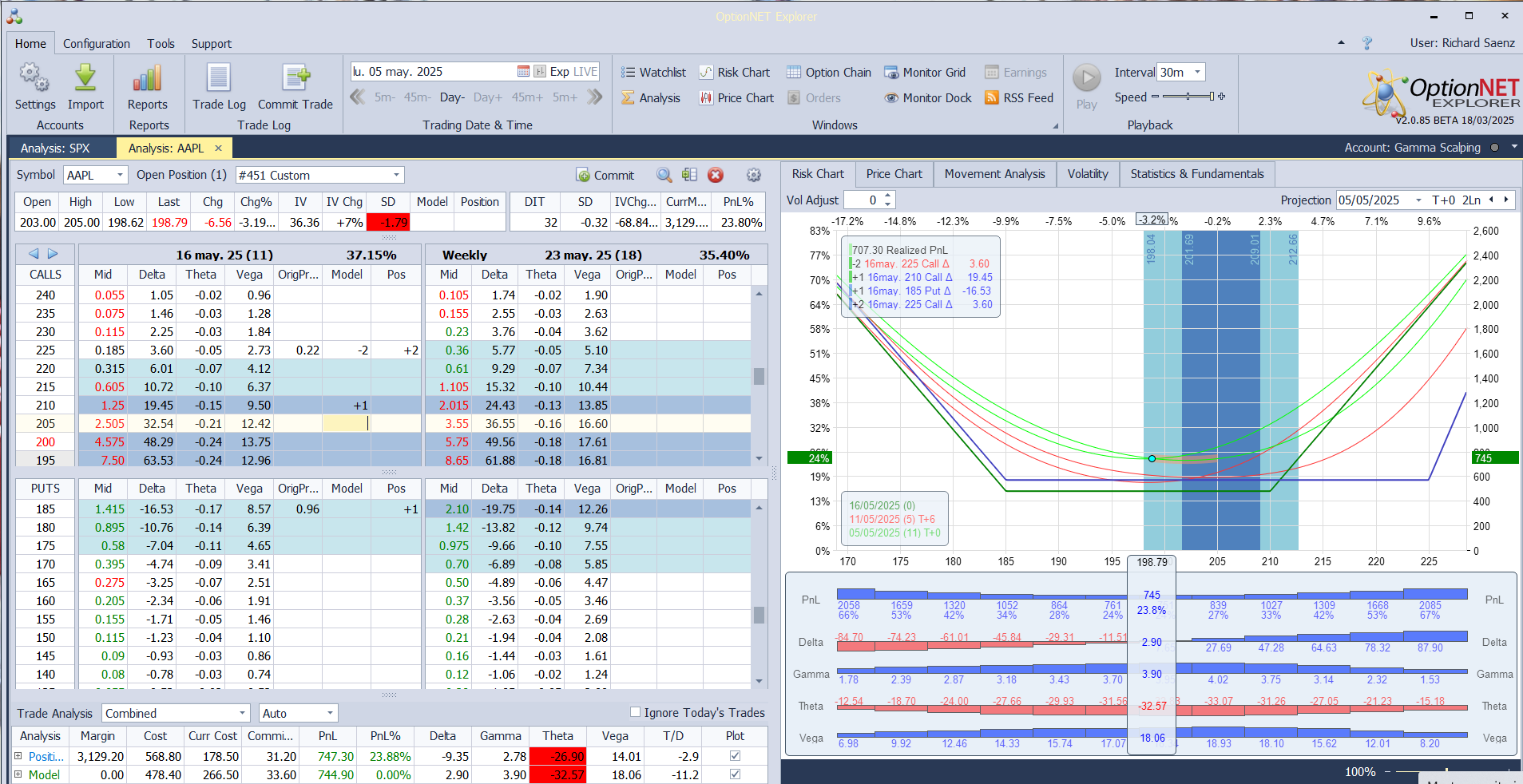The height and width of the screenshot is (784, 1523).
Task: Open the Movement Analysis tab
Action: coord(994,174)
